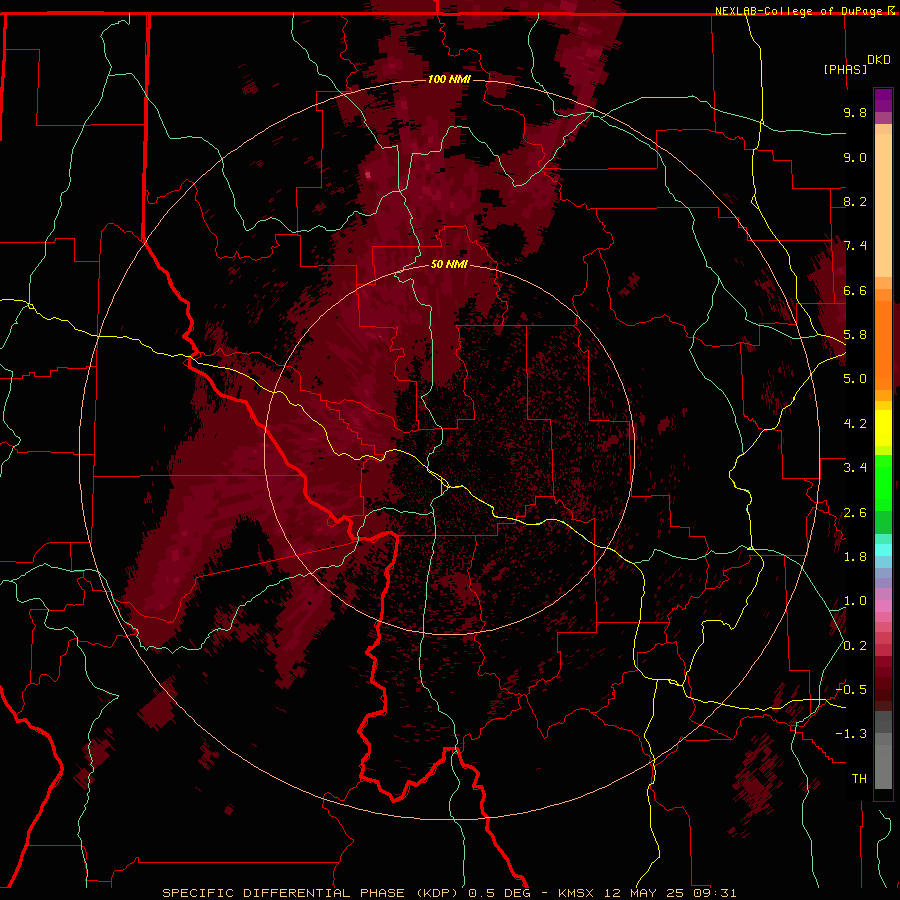Screen dimensions: 900x900
Task: Click the -0.5 legend value
Action: tap(851, 690)
